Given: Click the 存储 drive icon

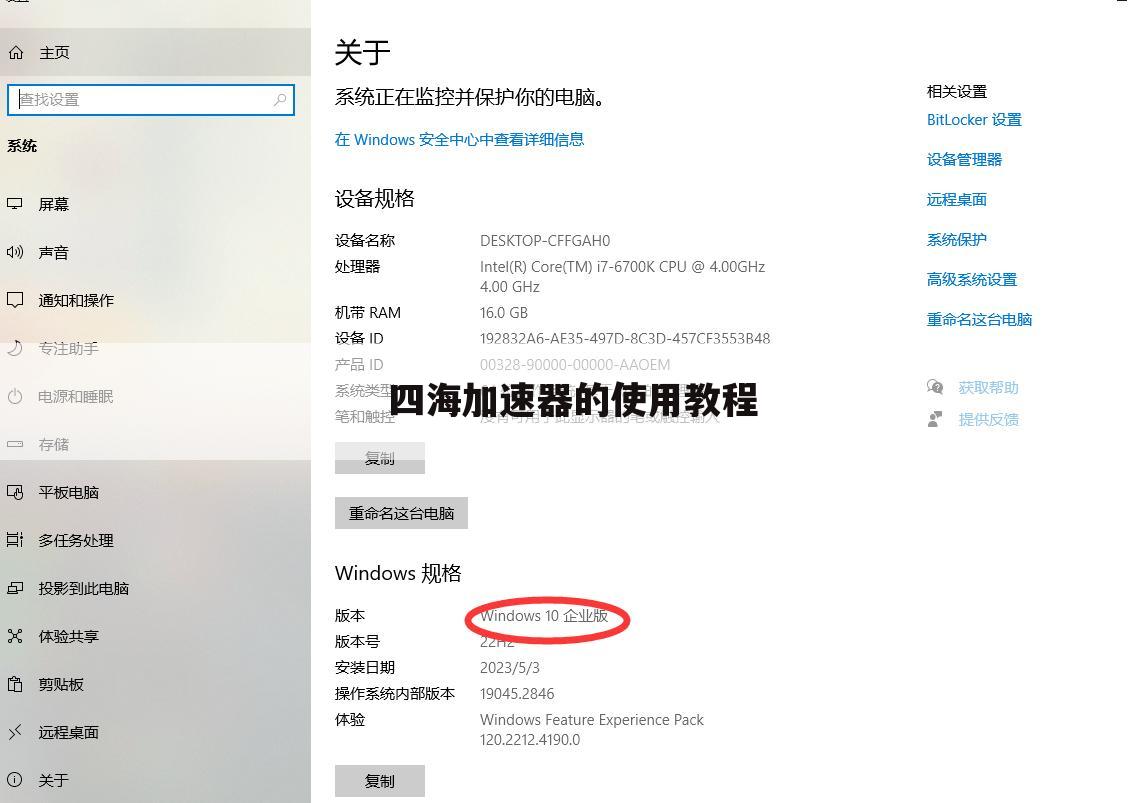Looking at the screenshot, I should [15, 443].
